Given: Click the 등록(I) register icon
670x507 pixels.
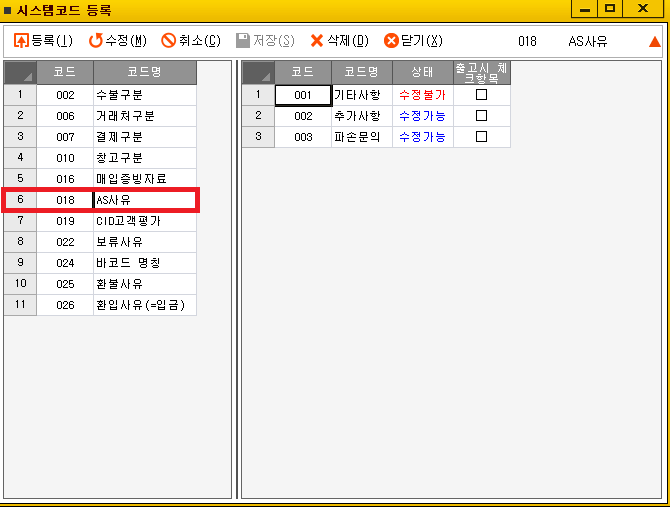Looking at the screenshot, I should click(21, 41).
